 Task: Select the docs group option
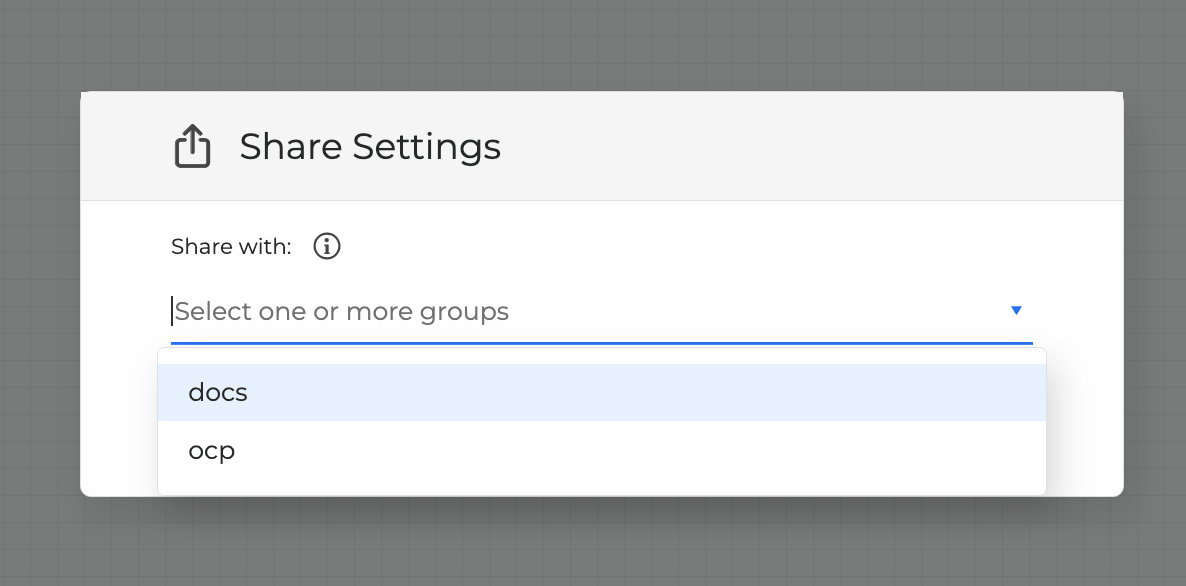click(218, 393)
